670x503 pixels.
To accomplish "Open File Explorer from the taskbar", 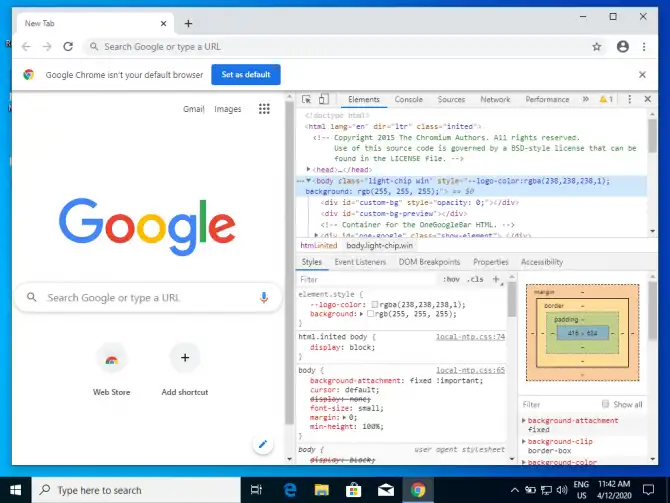I will [321, 490].
